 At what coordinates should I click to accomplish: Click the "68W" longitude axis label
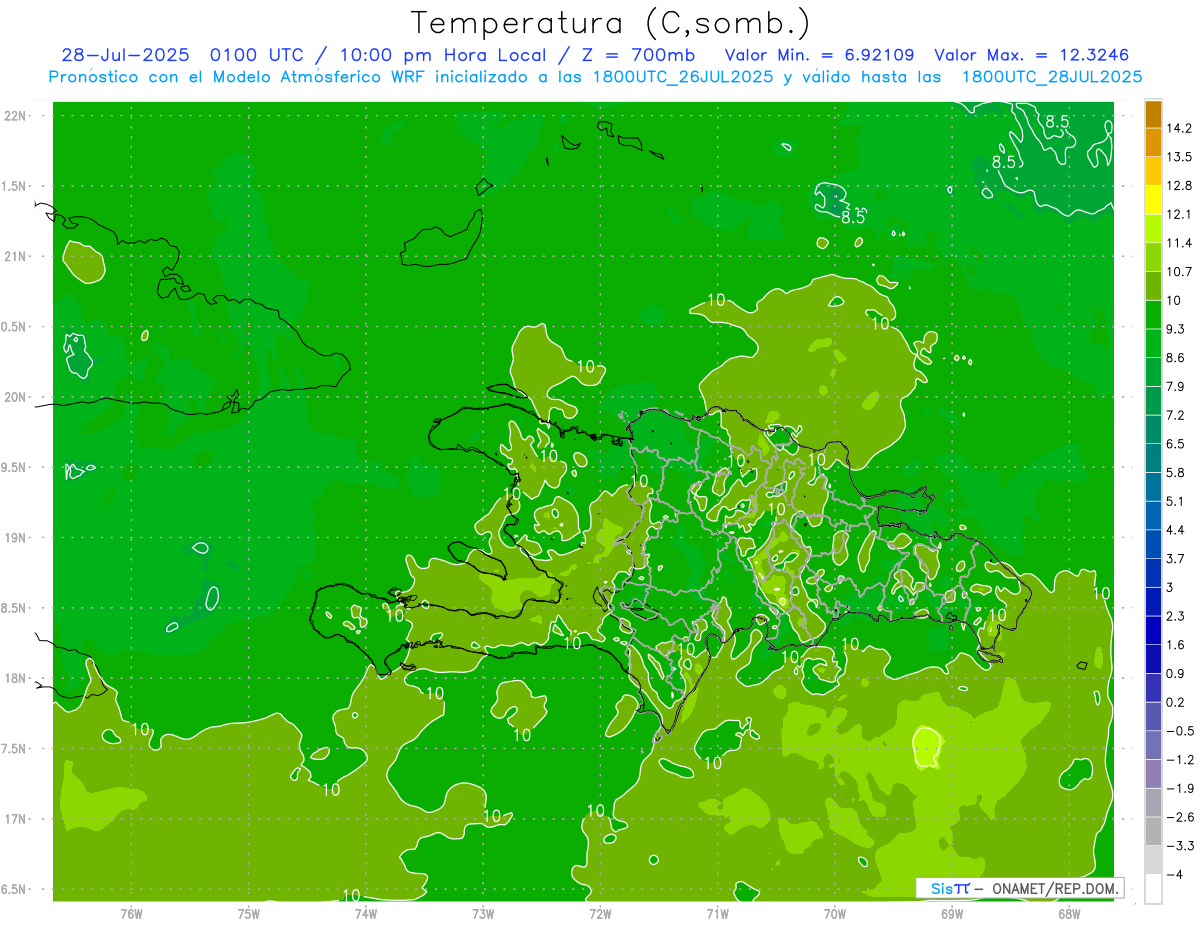point(1069,914)
